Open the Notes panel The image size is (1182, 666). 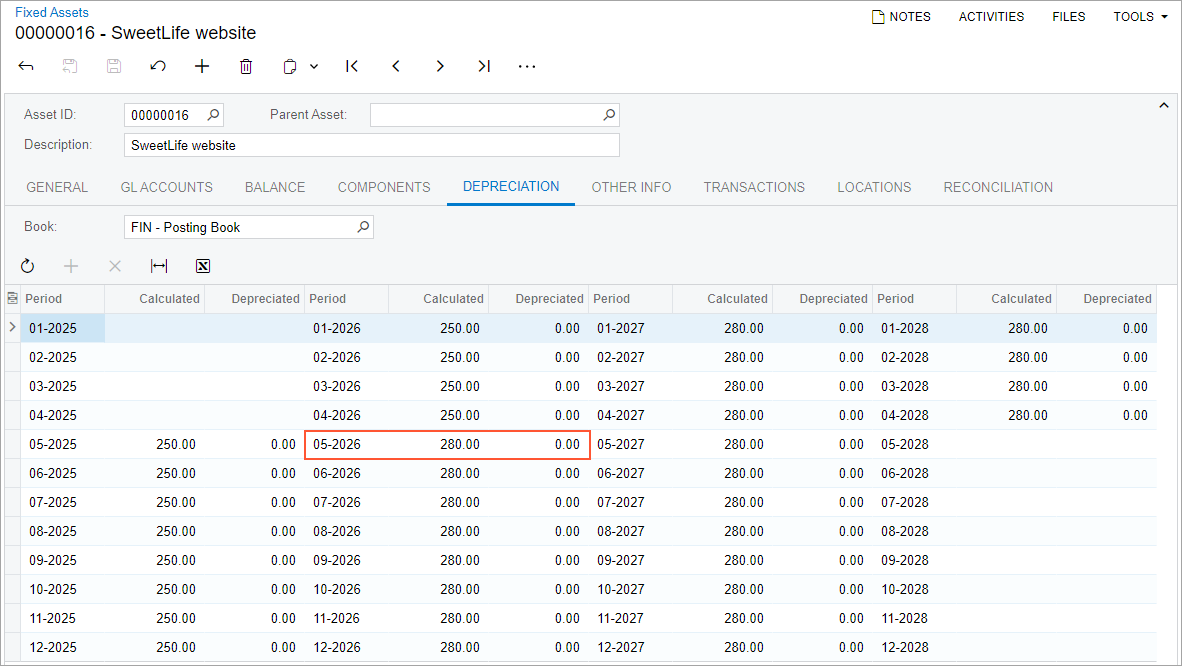tap(901, 17)
